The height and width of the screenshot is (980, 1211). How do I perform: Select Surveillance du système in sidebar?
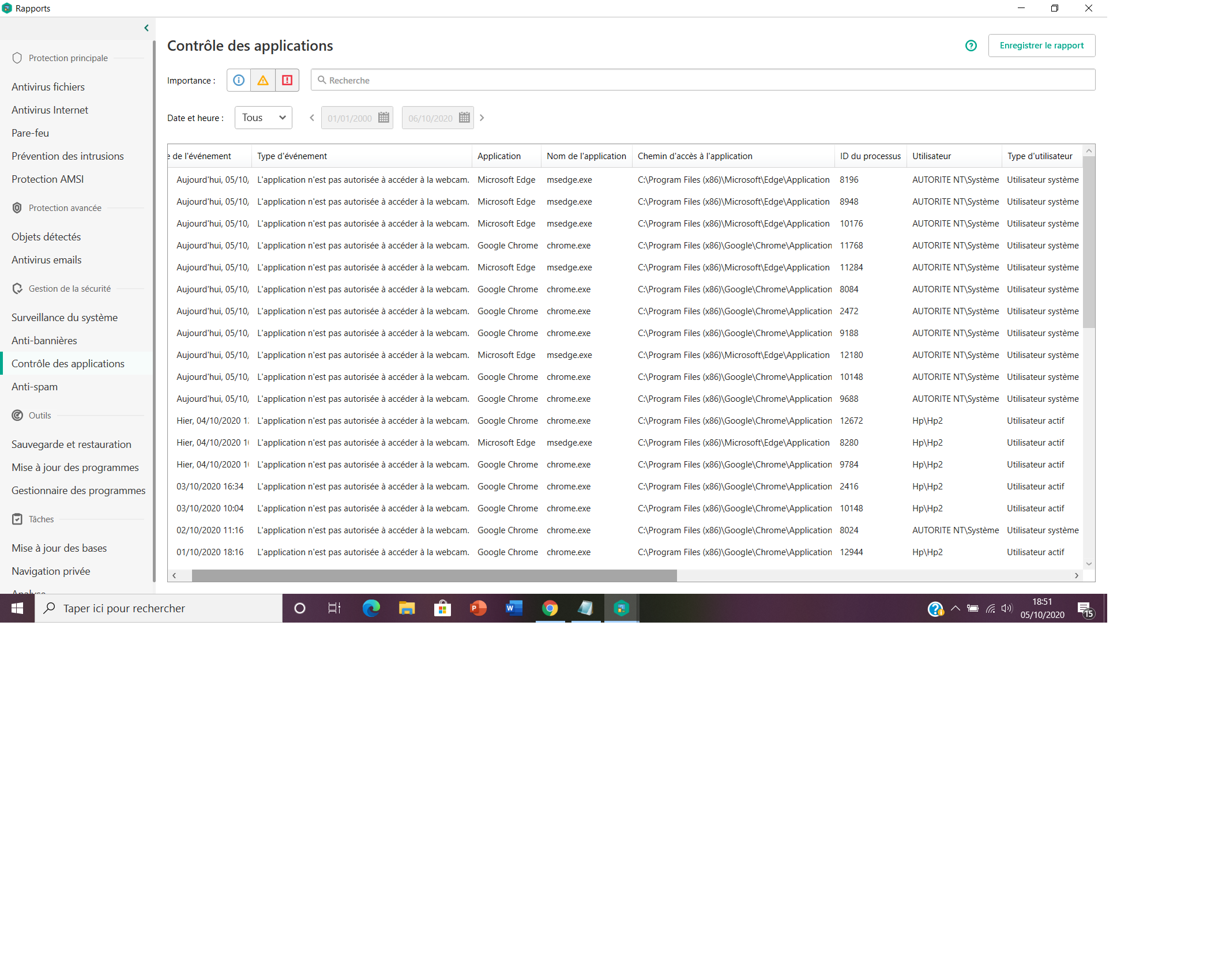65,318
